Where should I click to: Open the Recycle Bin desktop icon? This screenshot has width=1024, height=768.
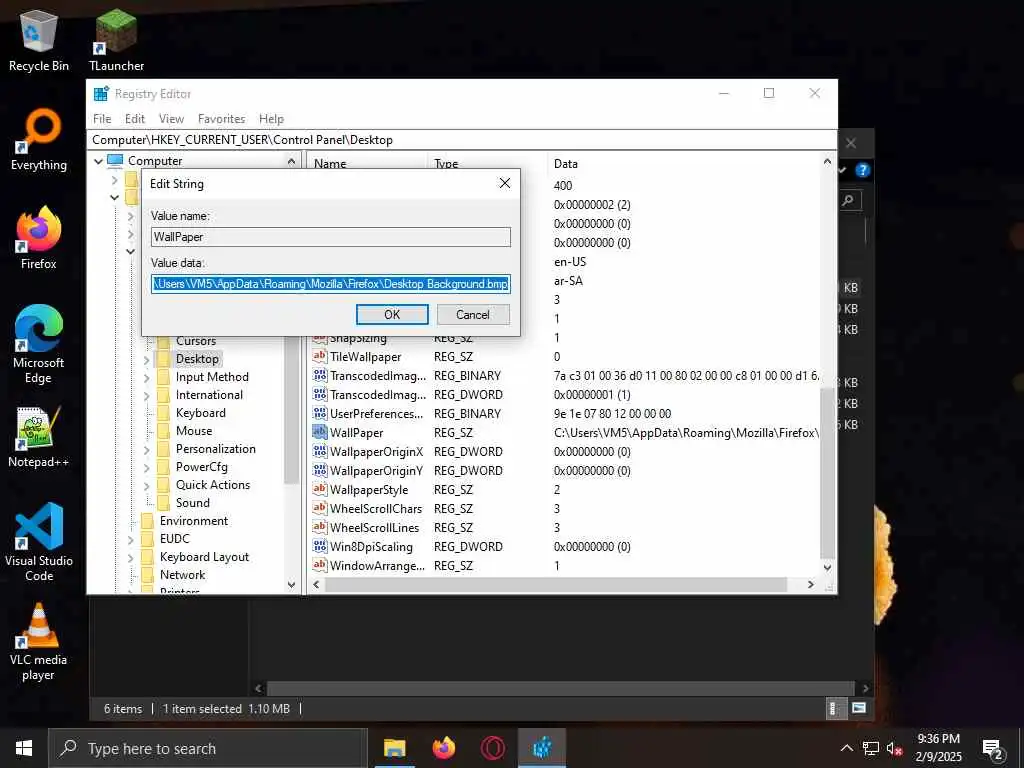click(x=39, y=40)
